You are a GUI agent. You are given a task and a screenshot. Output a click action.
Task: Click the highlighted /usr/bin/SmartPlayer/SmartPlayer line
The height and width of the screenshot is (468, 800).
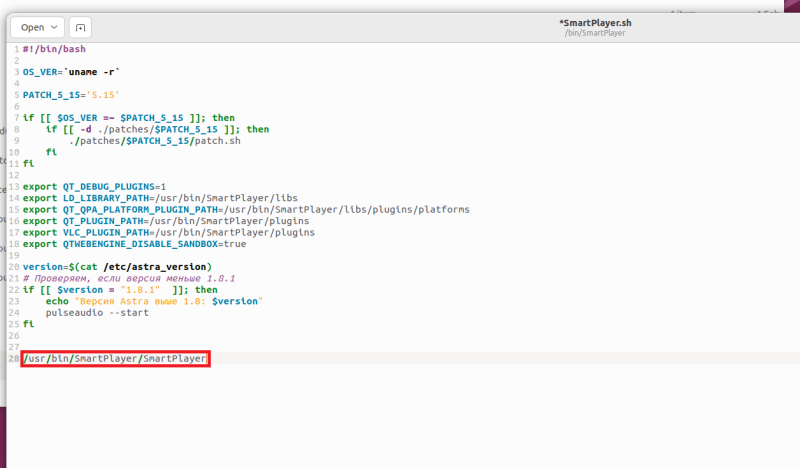(114, 358)
